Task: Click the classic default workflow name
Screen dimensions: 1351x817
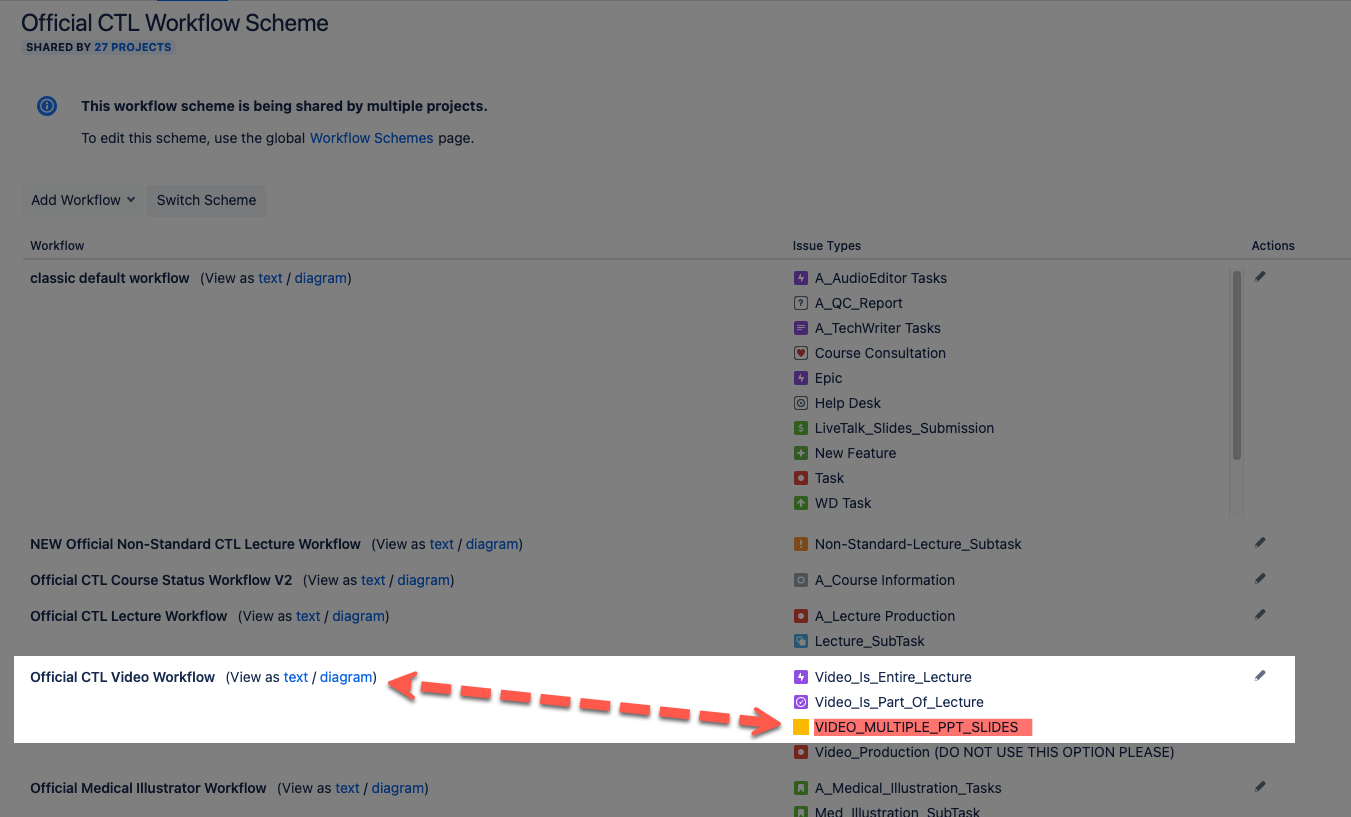Action: pos(110,278)
